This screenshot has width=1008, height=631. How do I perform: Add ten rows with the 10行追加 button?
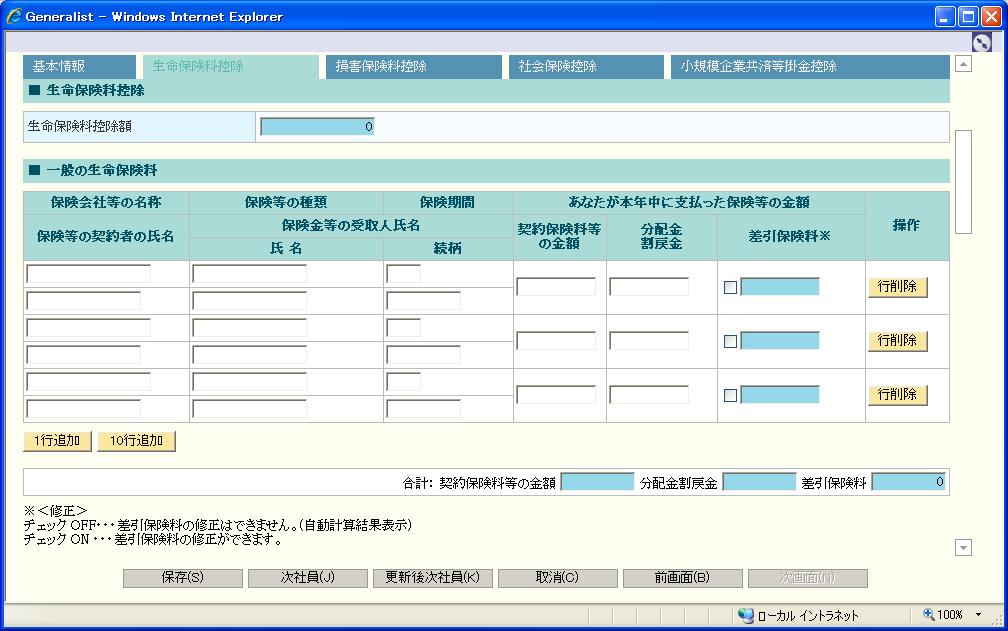tap(136, 441)
